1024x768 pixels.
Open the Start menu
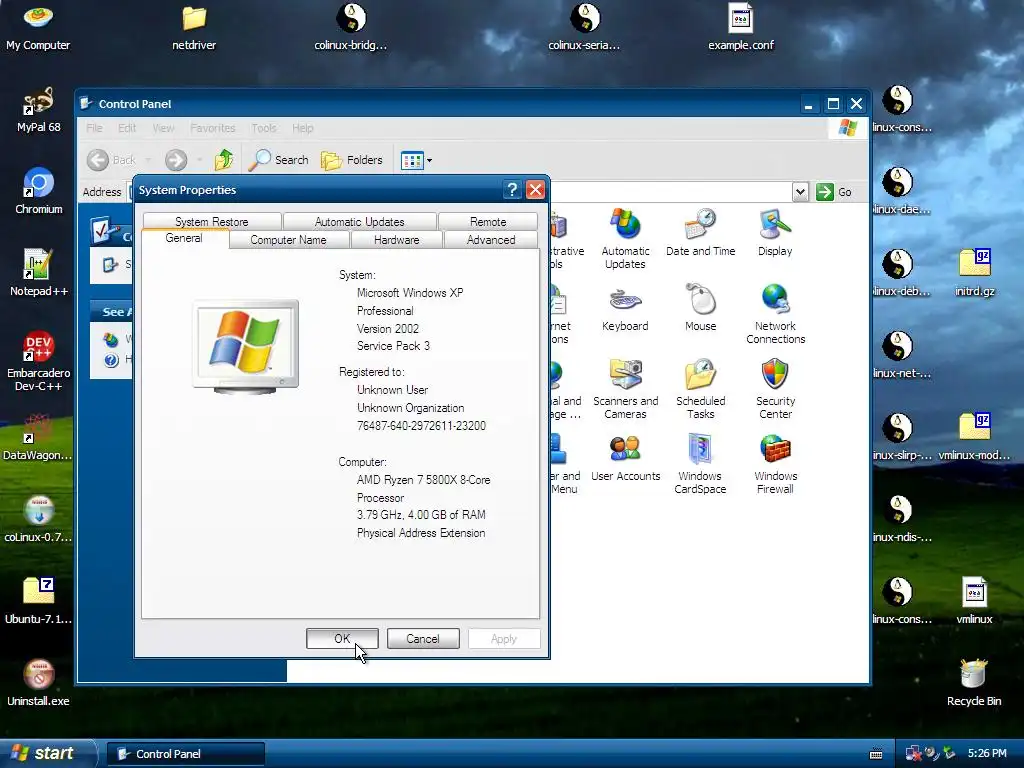[x=46, y=754]
